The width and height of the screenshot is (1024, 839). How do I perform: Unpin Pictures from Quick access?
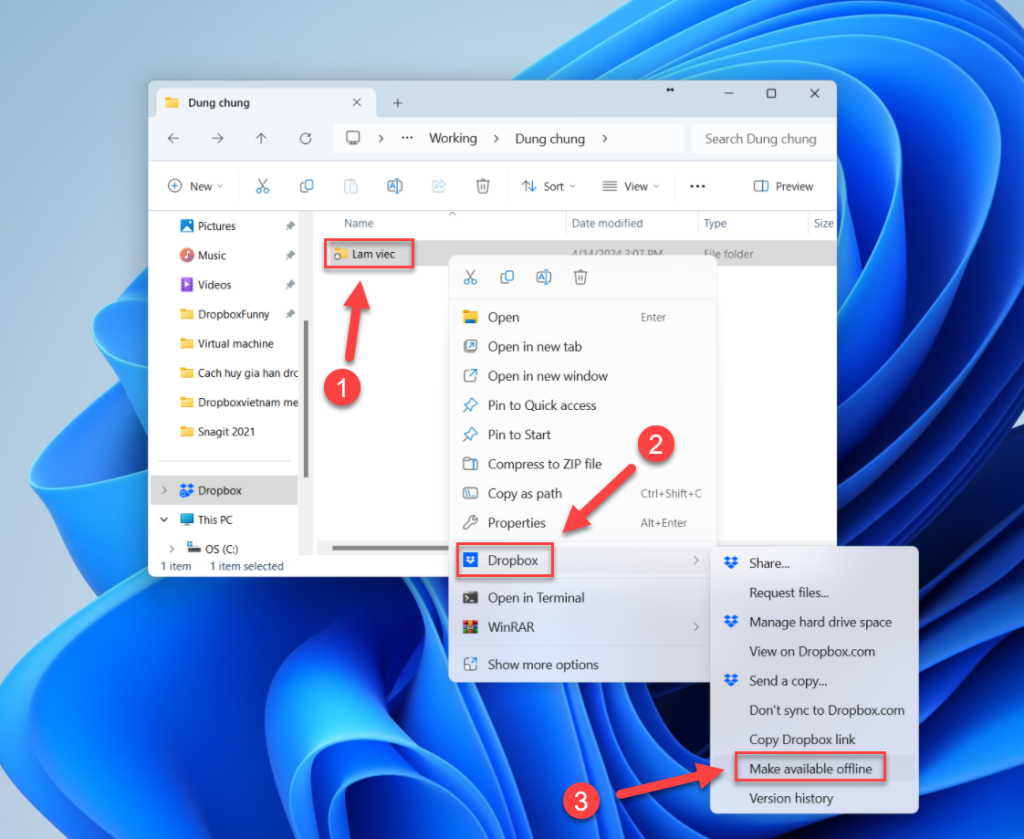290,226
